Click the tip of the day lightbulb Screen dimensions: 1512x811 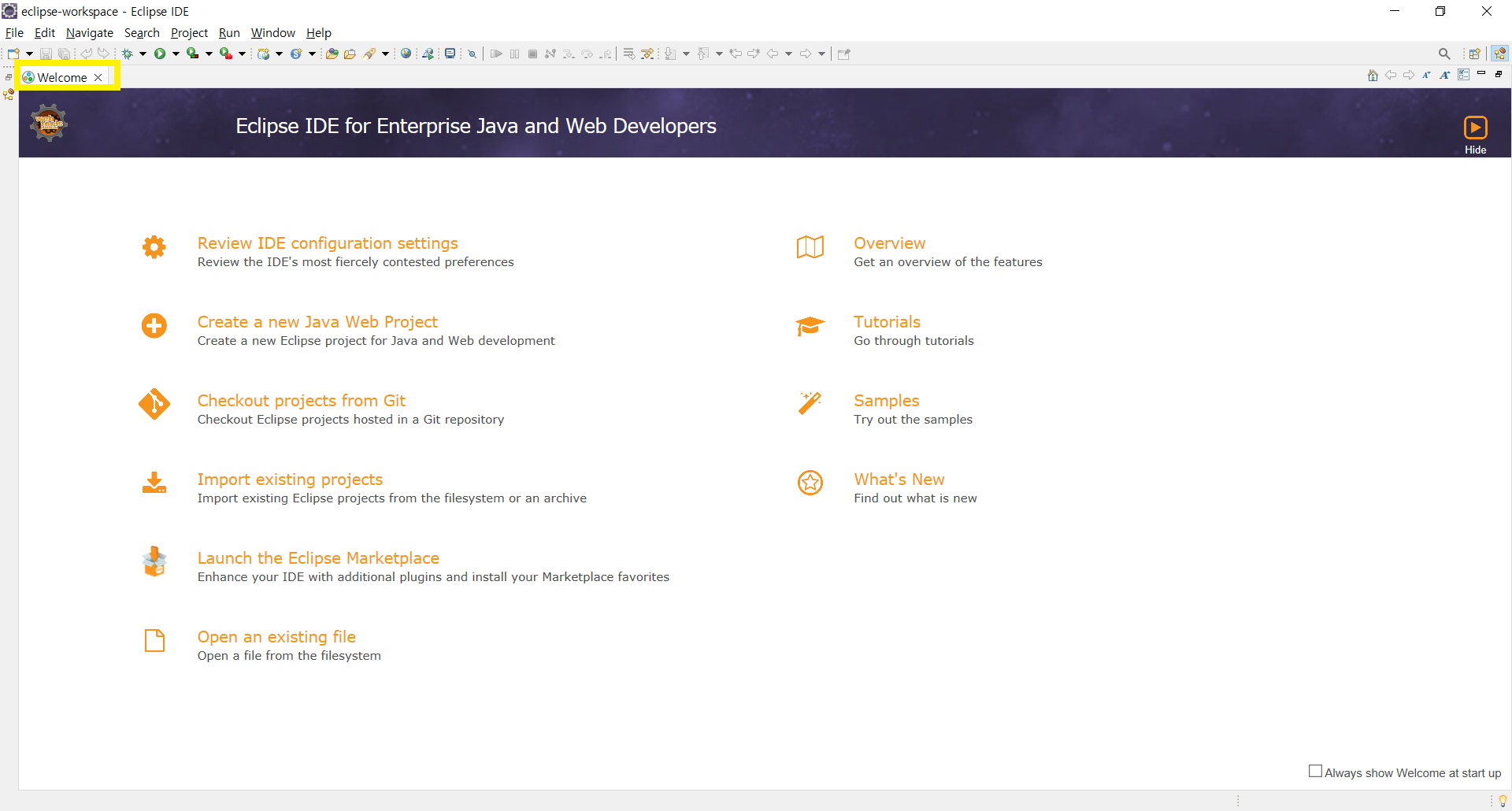tap(1503, 801)
